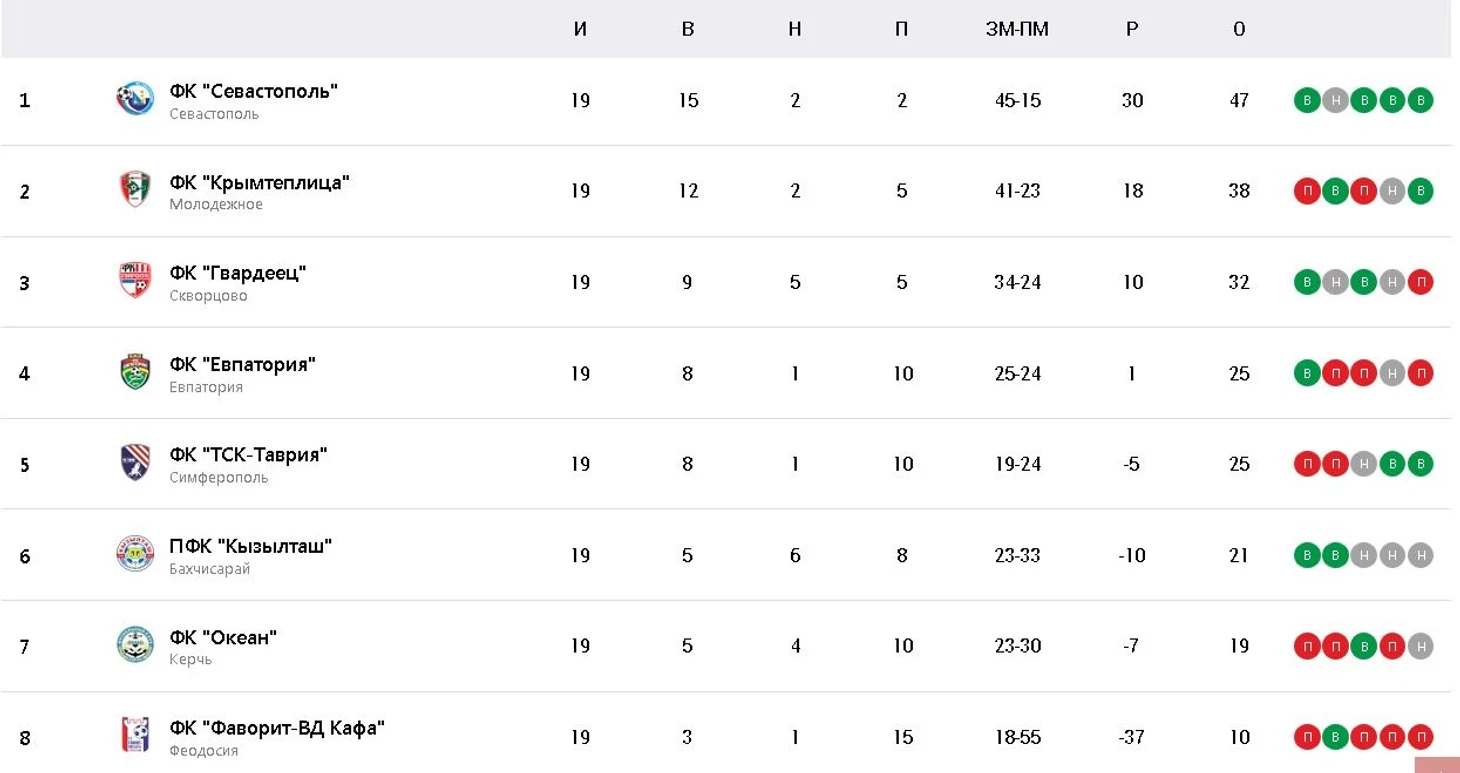Click the FC Sevastopol team logo
Screen dimensions: 1460x773
[x=135, y=99]
